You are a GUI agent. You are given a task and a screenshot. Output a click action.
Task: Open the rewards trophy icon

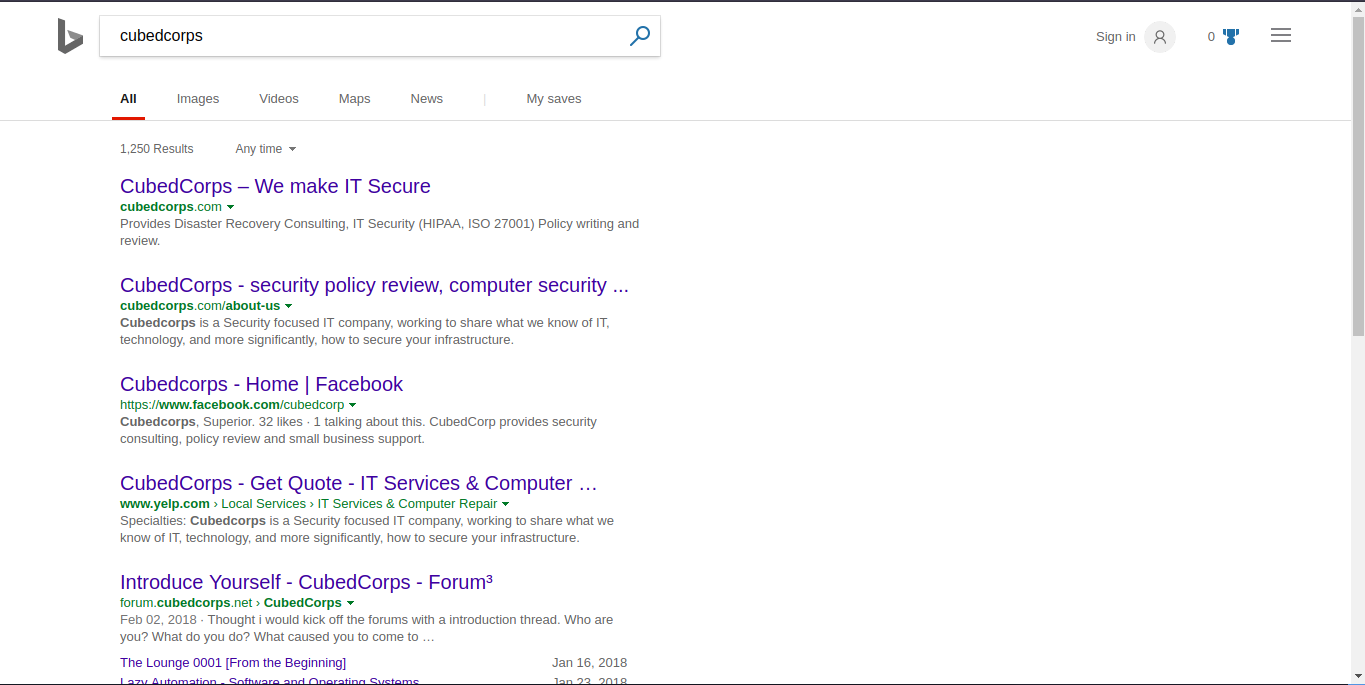point(1231,37)
